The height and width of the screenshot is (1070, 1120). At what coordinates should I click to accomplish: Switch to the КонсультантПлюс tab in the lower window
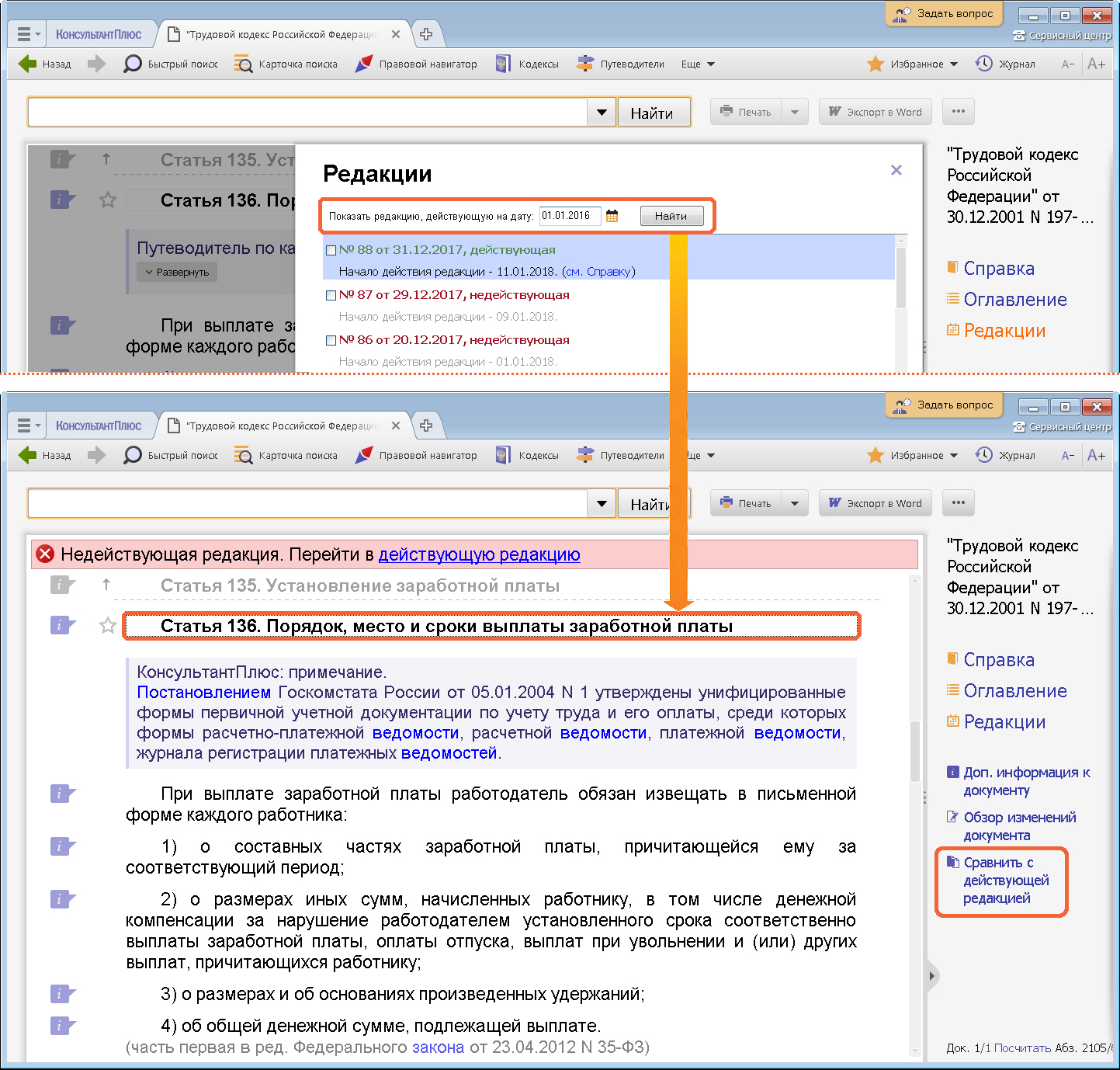[99, 426]
